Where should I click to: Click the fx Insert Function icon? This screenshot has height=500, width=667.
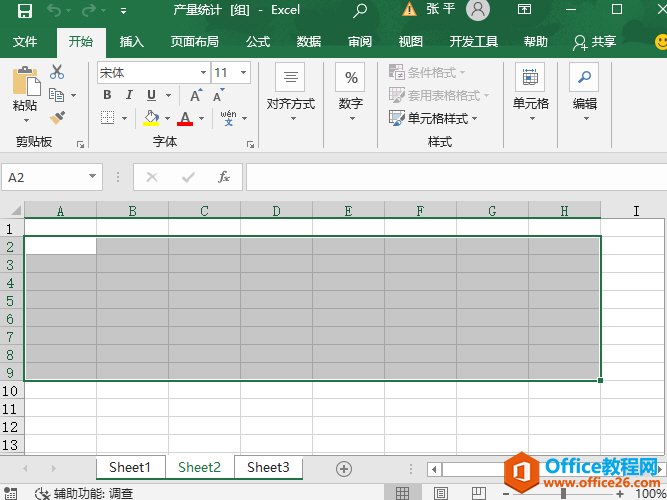pyautogui.click(x=224, y=177)
